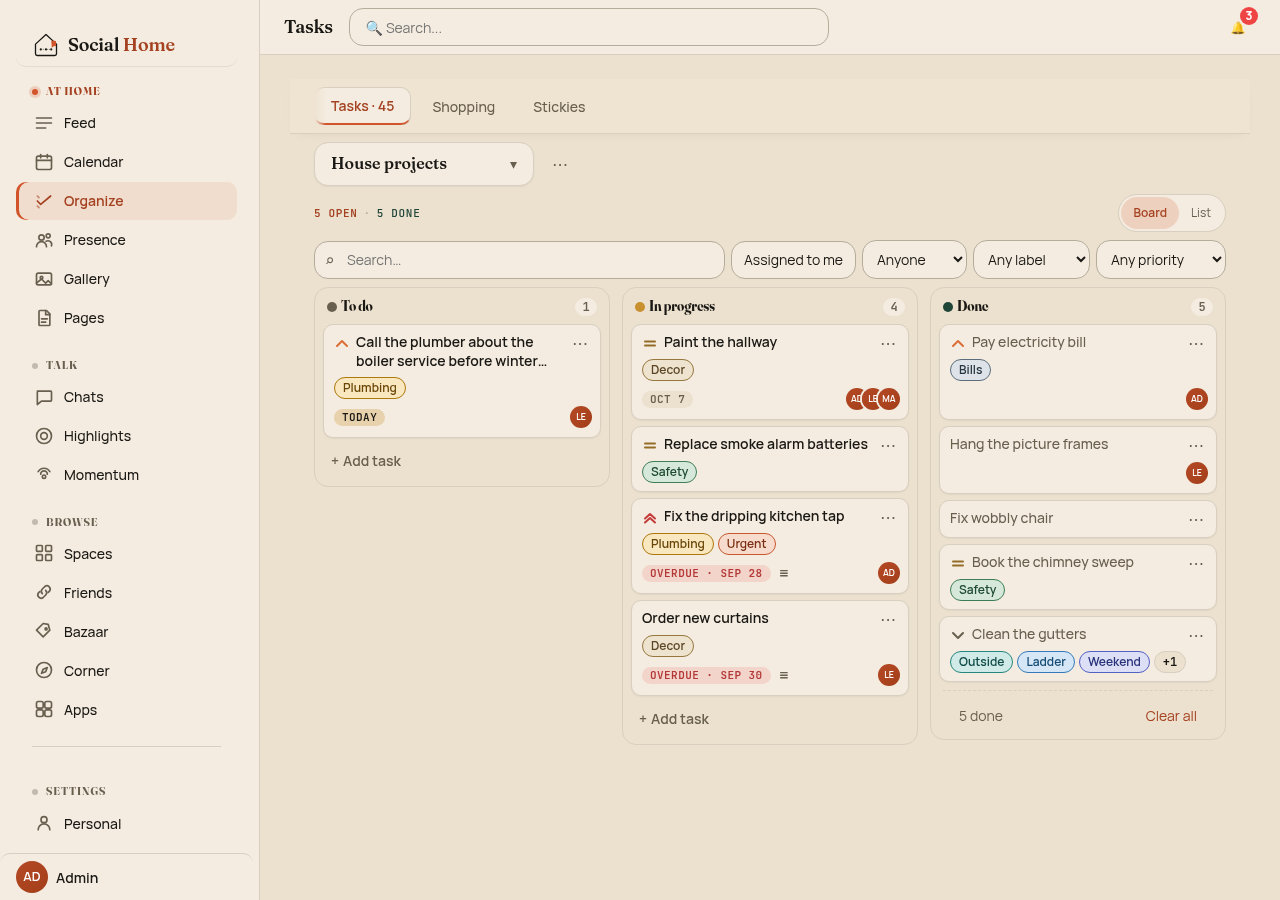1280x900 pixels.
Task: Open options menu for Order new curtains
Action: [888, 620]
